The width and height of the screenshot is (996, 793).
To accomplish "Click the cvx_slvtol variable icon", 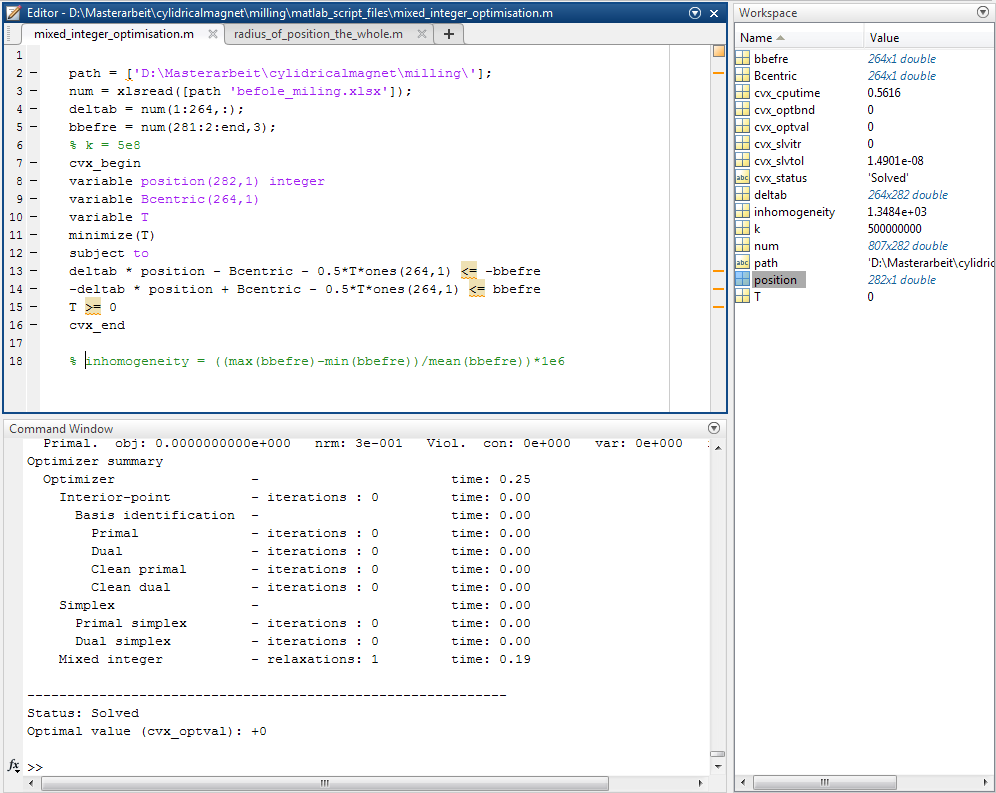I will point(743,161).
